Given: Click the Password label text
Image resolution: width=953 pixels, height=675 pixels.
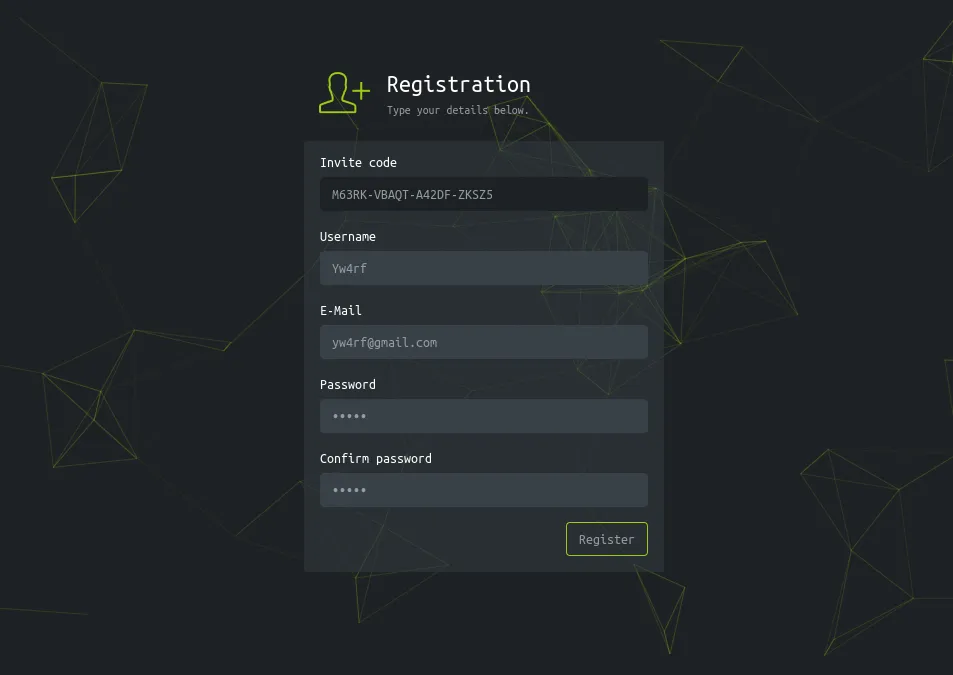Looking at the screenshot, I should pyautogui.click(x=347, y=385).
